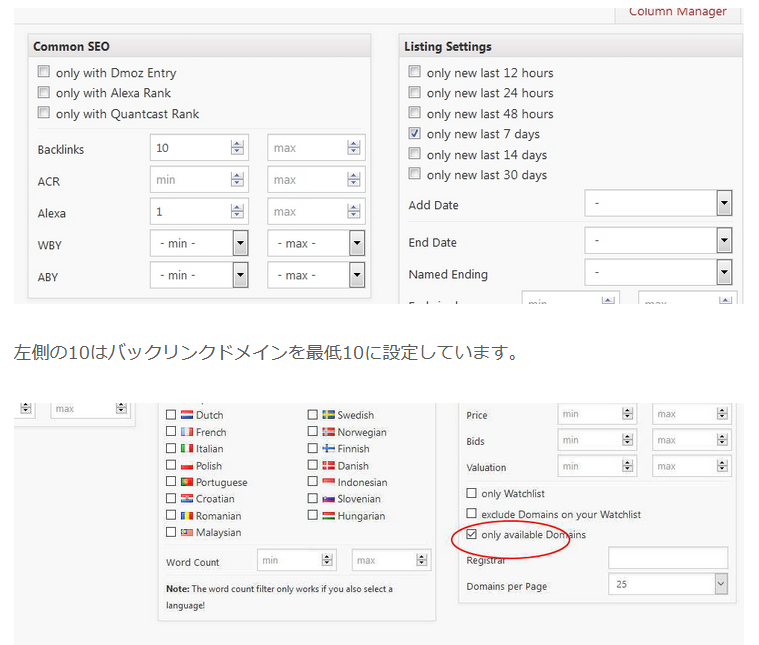Select the Portuguese flag language option

point(186,482)
